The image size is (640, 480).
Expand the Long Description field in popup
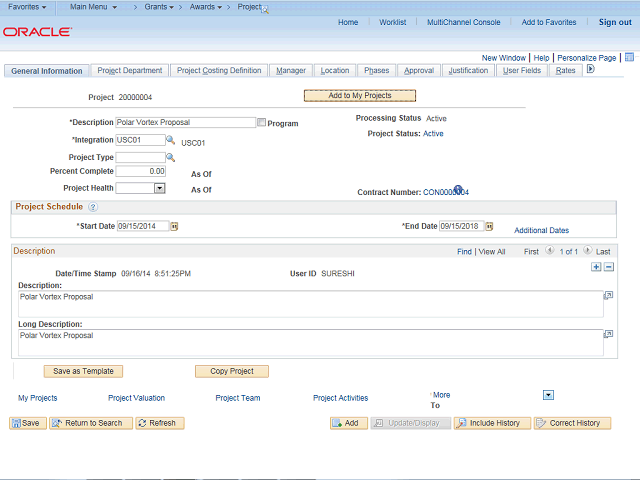608,335
